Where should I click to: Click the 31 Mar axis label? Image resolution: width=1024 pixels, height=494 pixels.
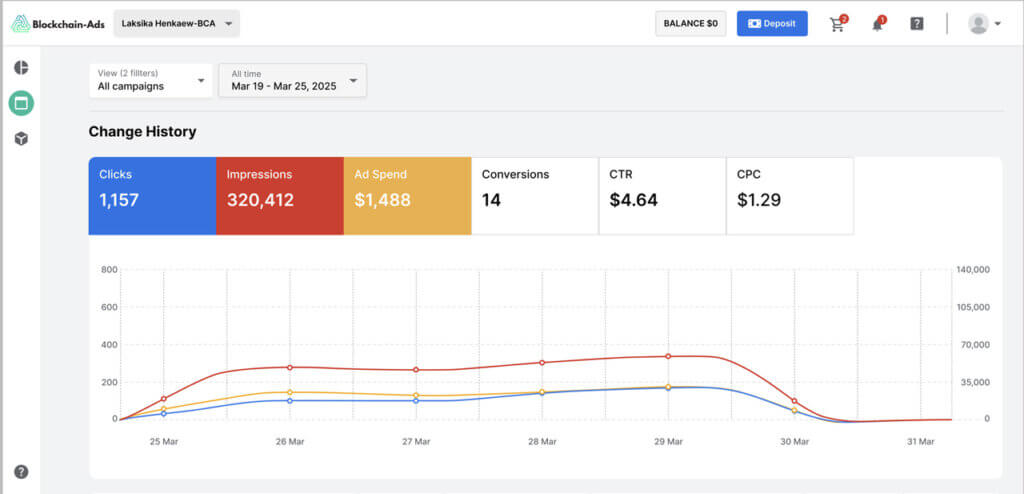920,442
